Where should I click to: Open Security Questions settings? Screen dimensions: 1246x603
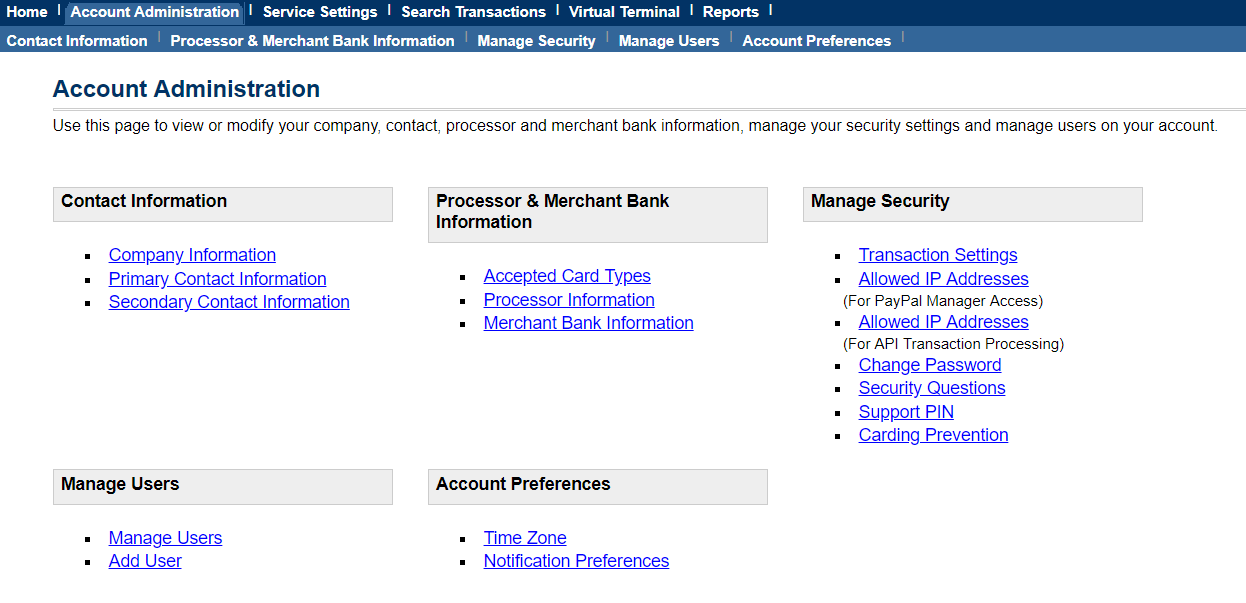(931, 388)
